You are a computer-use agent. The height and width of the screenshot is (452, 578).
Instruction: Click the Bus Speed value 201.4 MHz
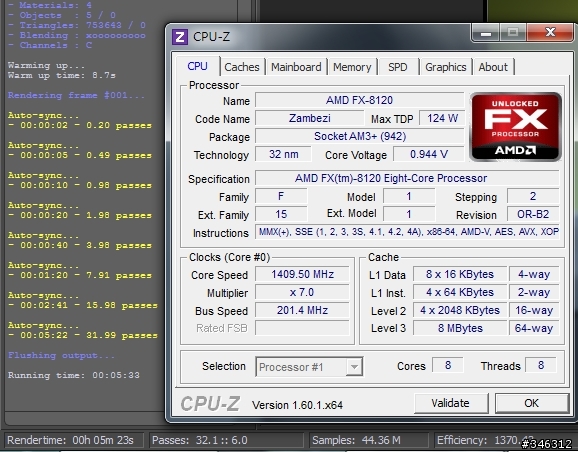(x=302, y=310)
